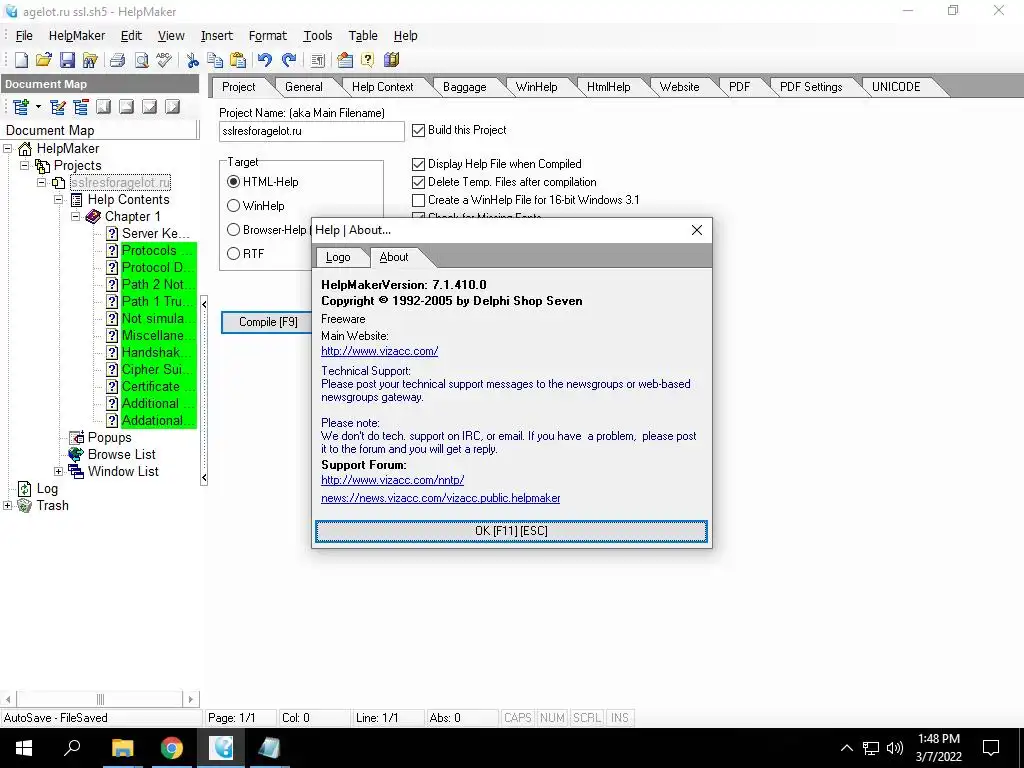Open File Explorer from the taskbar

[x=122, y=748]
